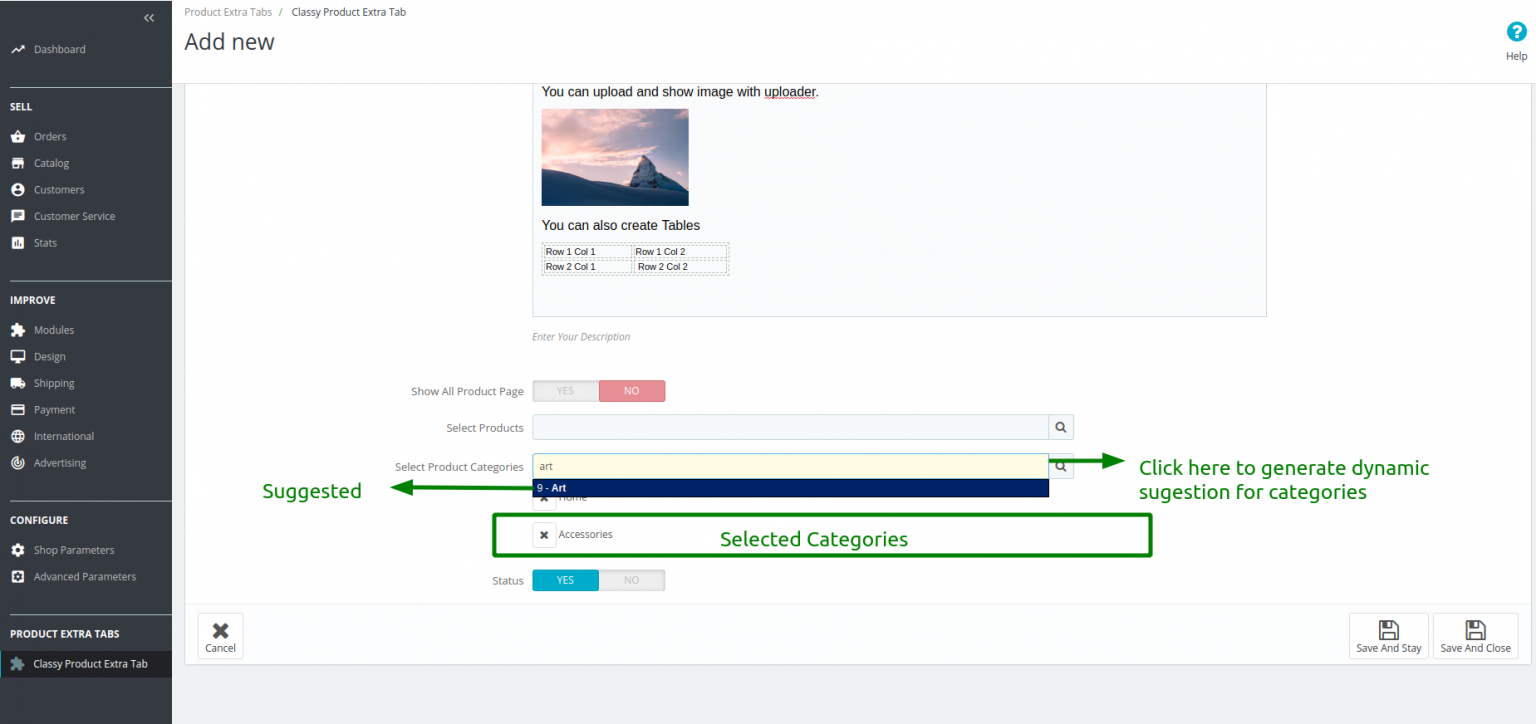
Task: Click the mountain image in description editor
Action: [x=615, y=157]
